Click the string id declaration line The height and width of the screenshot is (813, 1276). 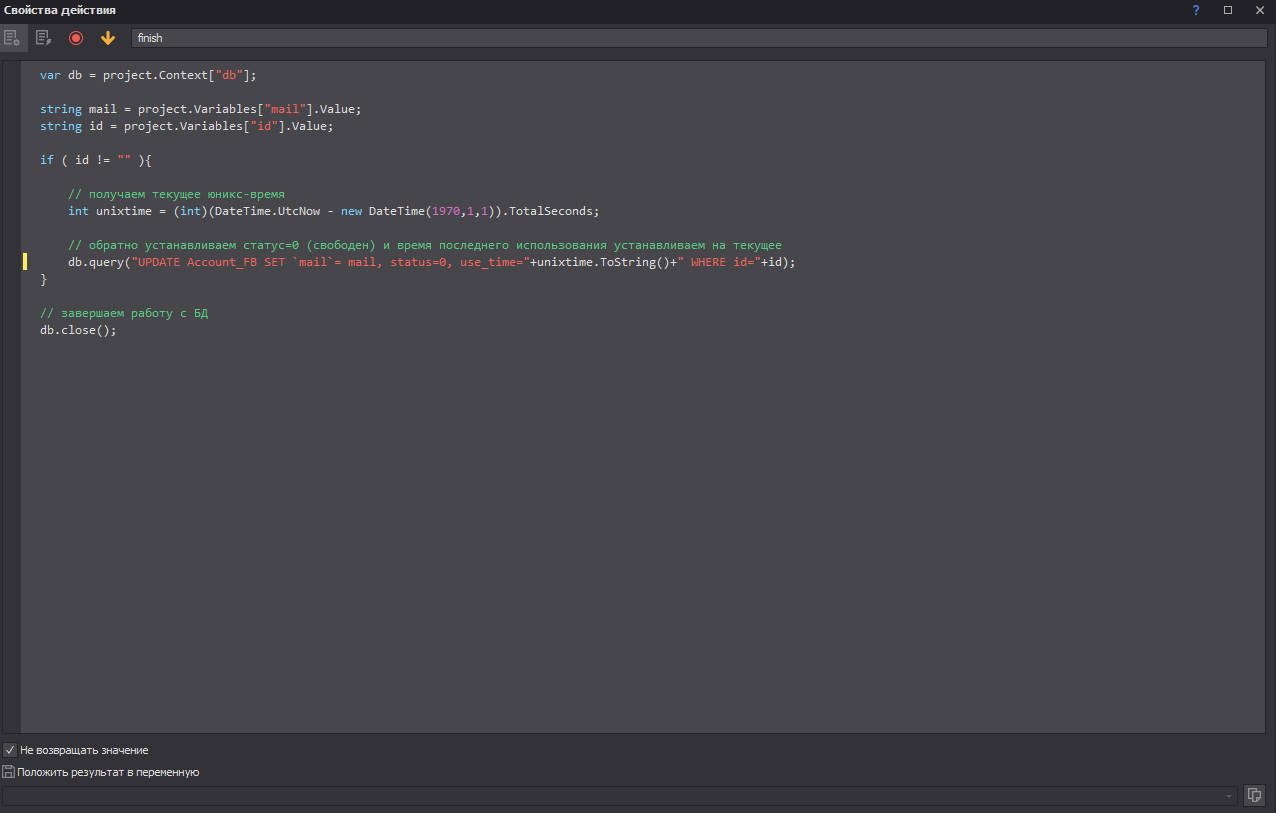click(x=186, y=126)
